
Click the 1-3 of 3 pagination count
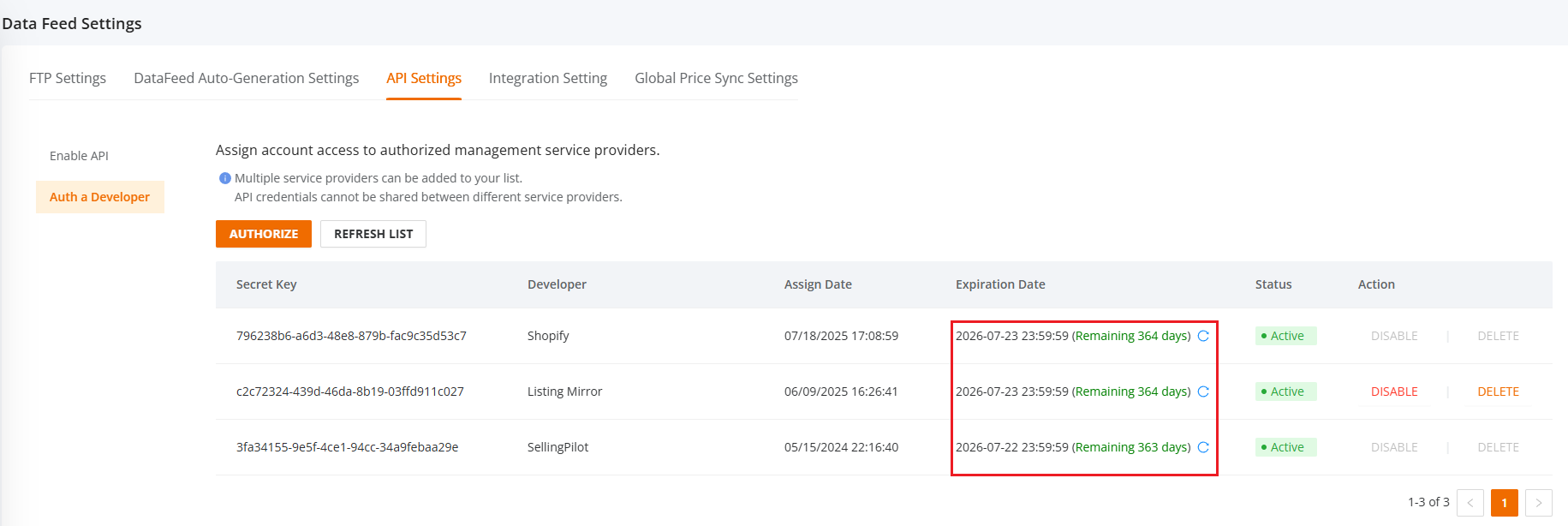click(x=1428, y=502)
